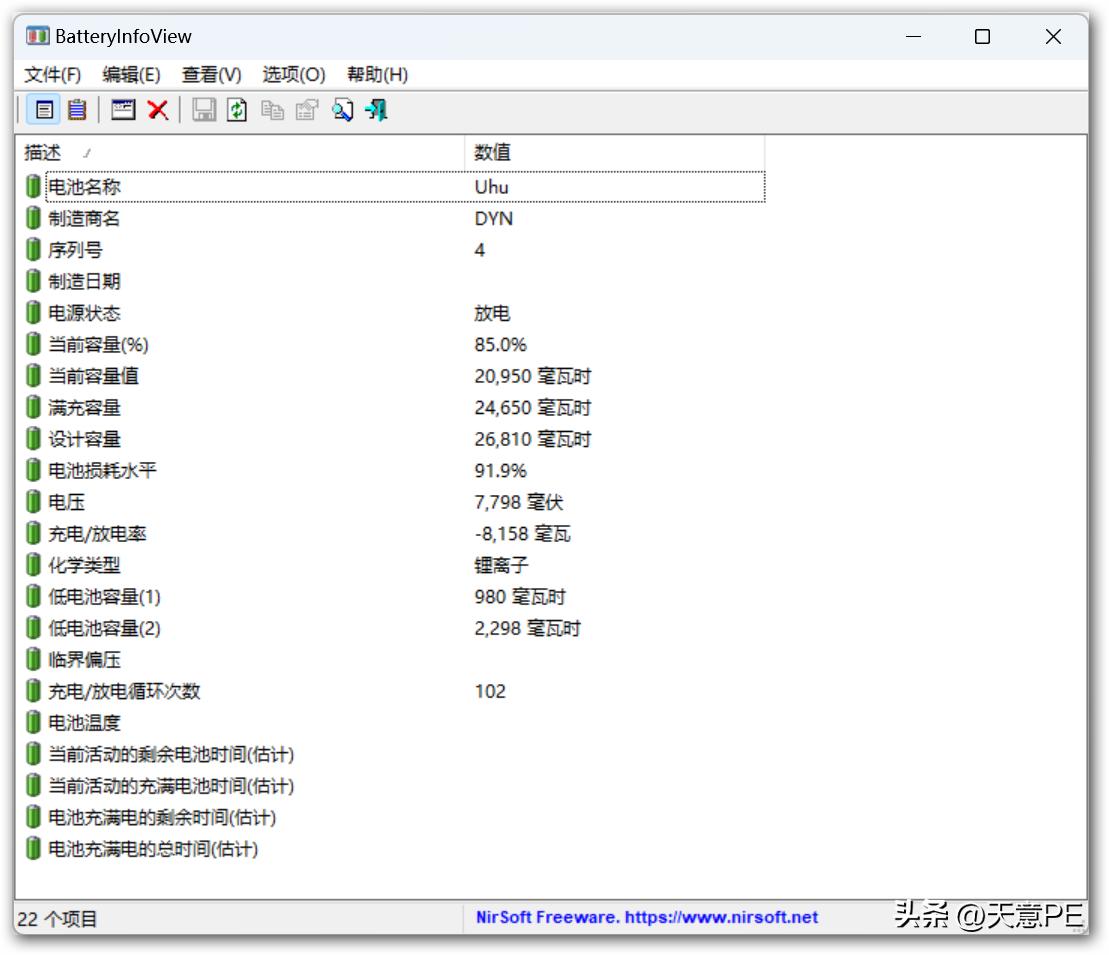Image resolution: width=1109 pixels, height=955 pixels.
Task: Open the 选项(O) menu
Action: click(292, 74)
